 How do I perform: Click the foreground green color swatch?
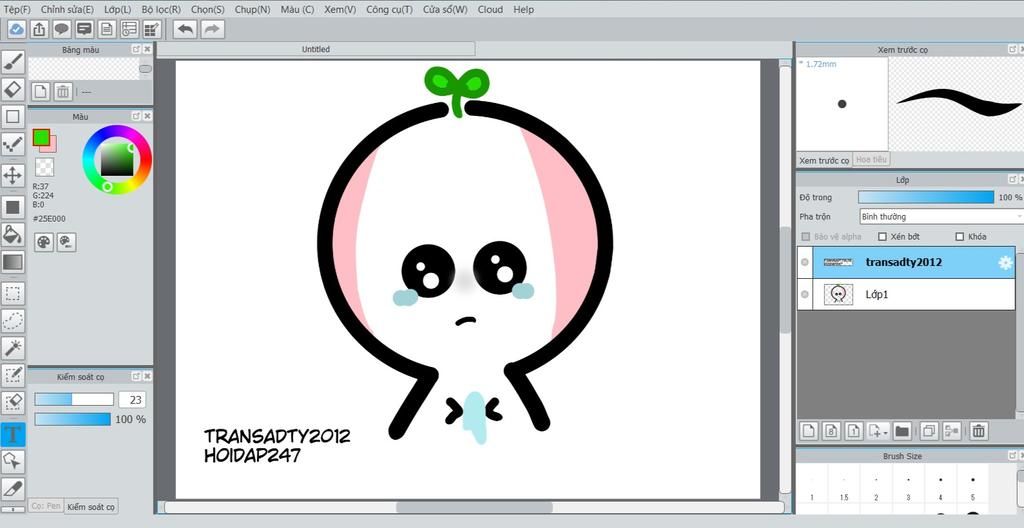pos(41,137)
